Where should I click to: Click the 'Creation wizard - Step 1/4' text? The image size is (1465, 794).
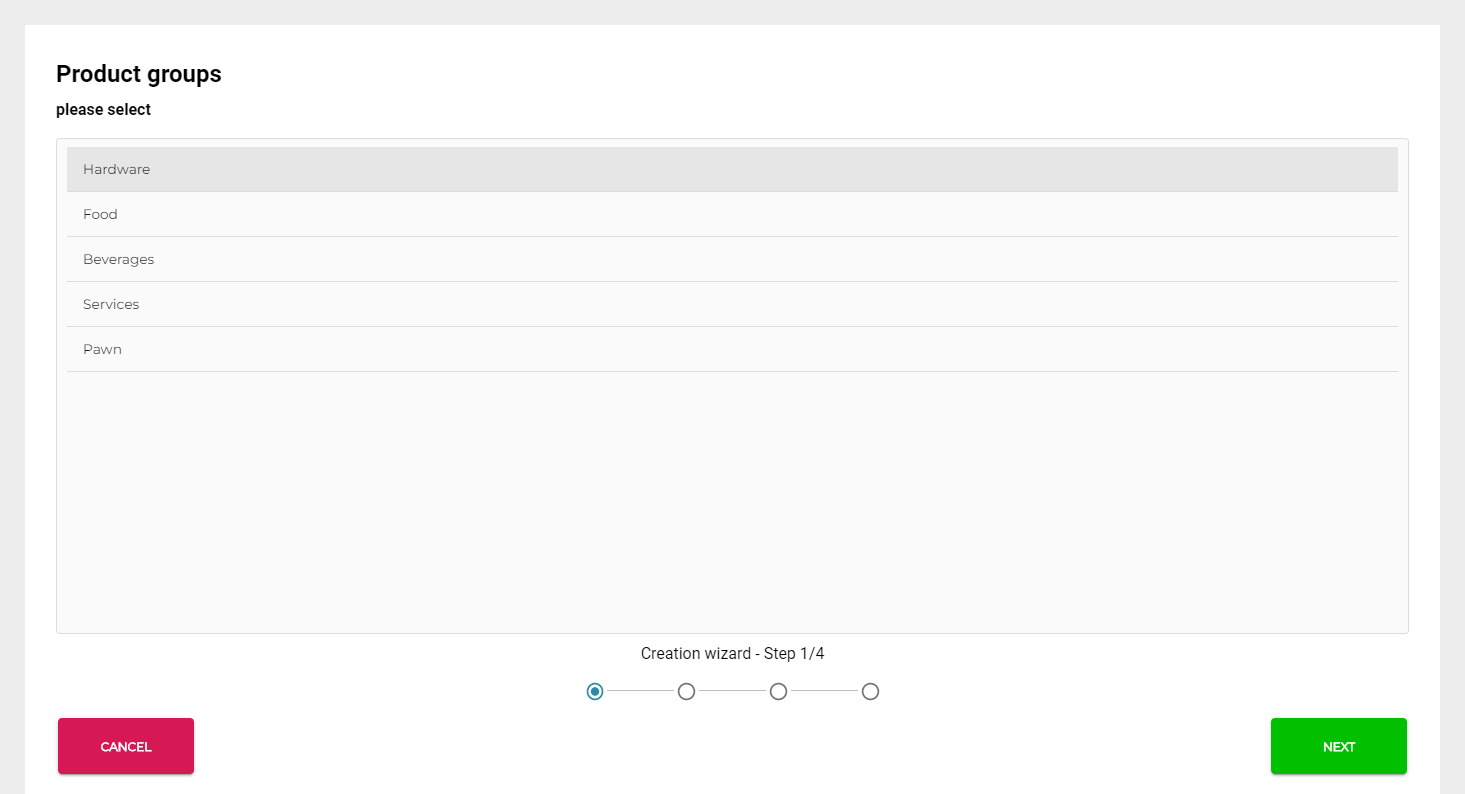tap(732, 654)
